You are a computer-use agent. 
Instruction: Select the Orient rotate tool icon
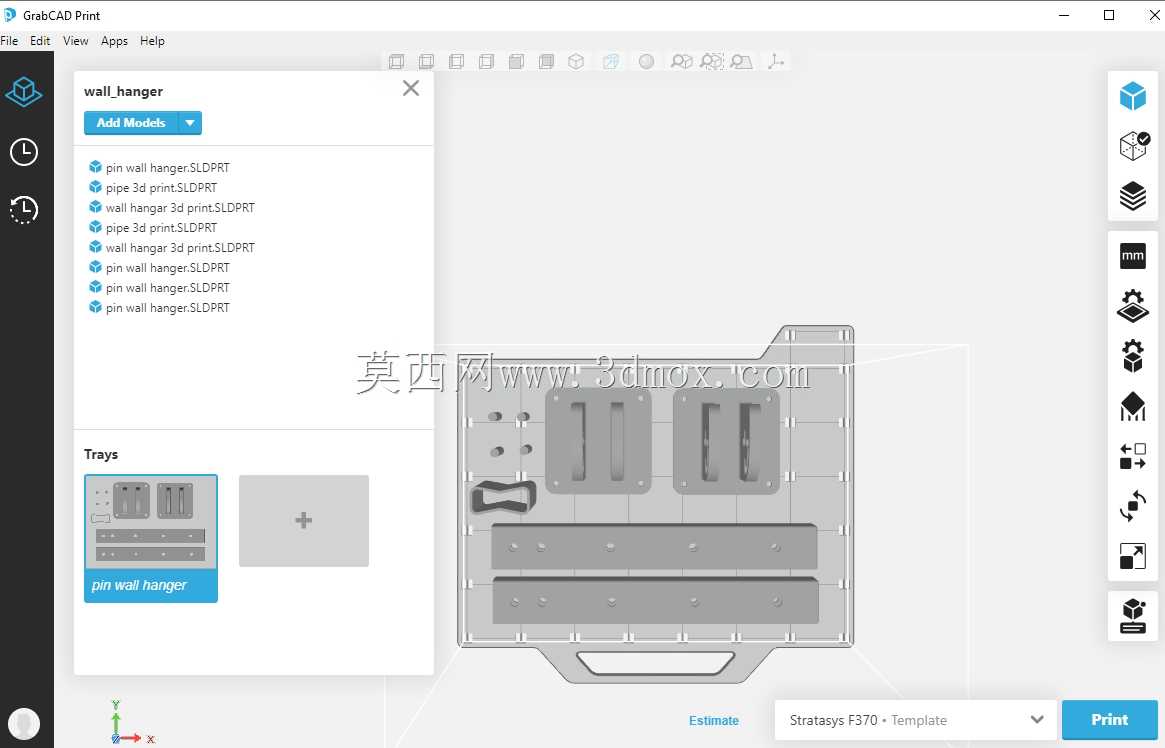tap(1132, 506)
